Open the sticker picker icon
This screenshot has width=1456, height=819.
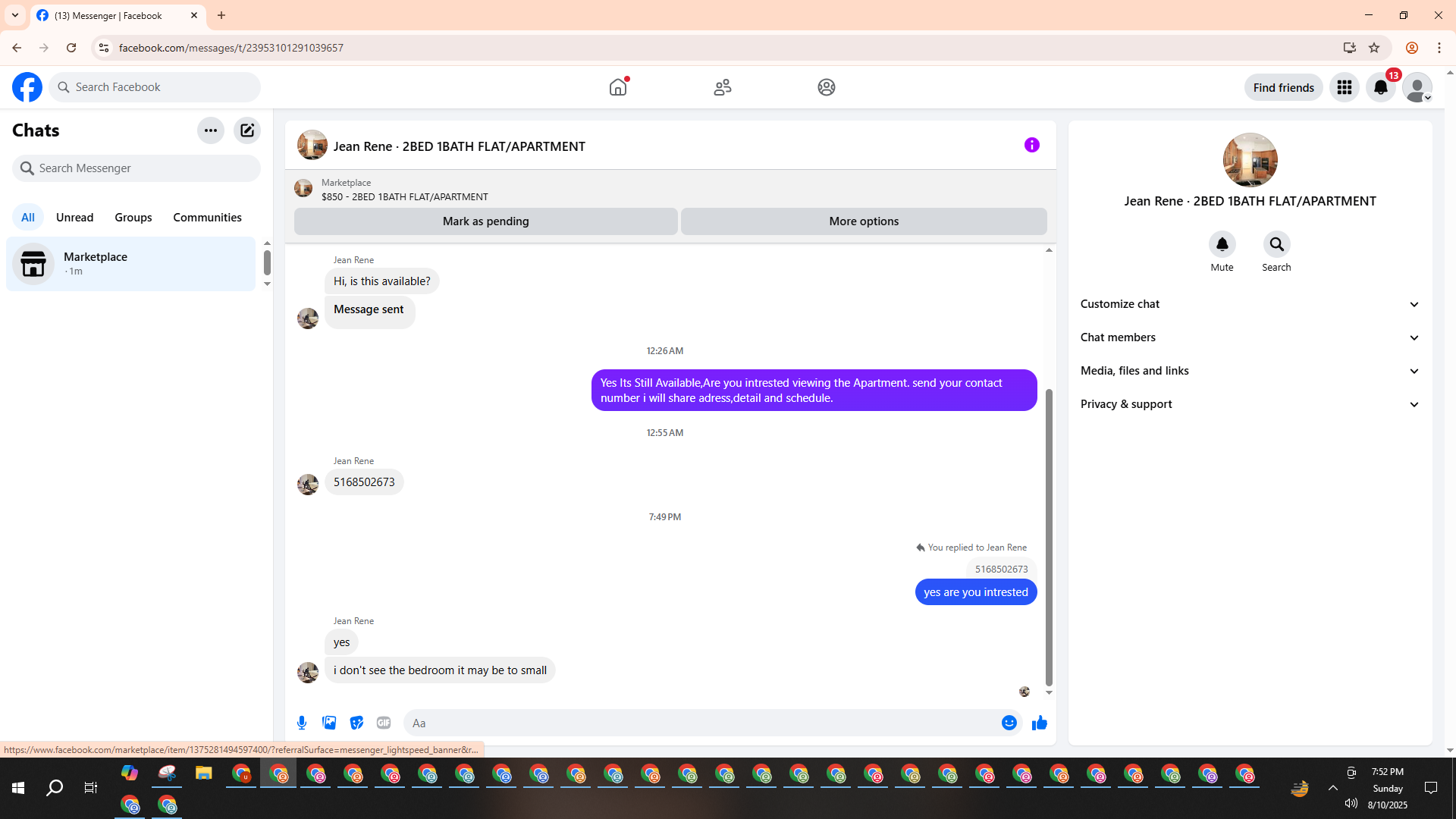tap(356, 723)
